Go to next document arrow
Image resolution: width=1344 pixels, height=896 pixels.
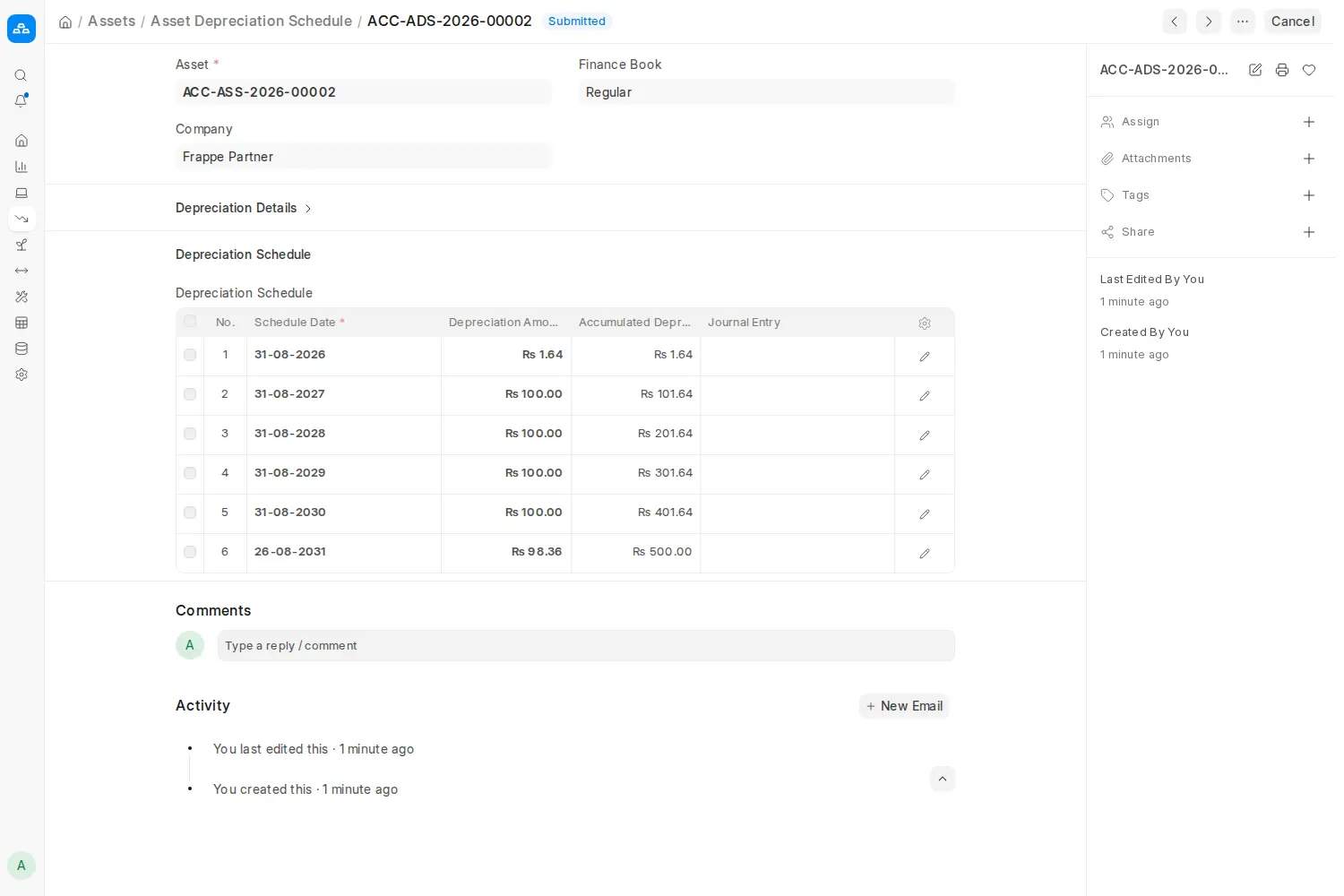point(1209,22)
